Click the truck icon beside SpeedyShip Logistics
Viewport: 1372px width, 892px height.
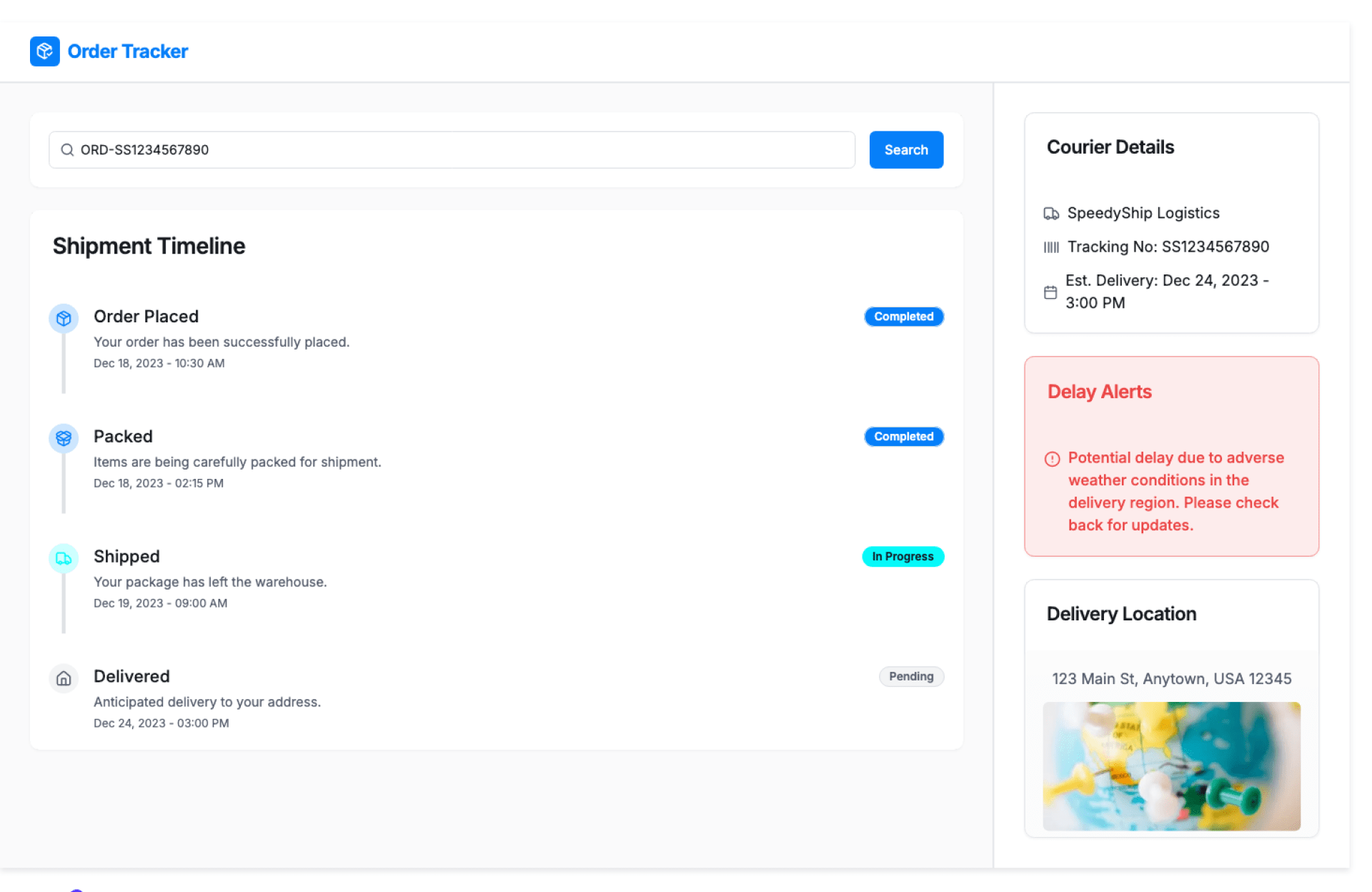click(x=1051, y=214)
